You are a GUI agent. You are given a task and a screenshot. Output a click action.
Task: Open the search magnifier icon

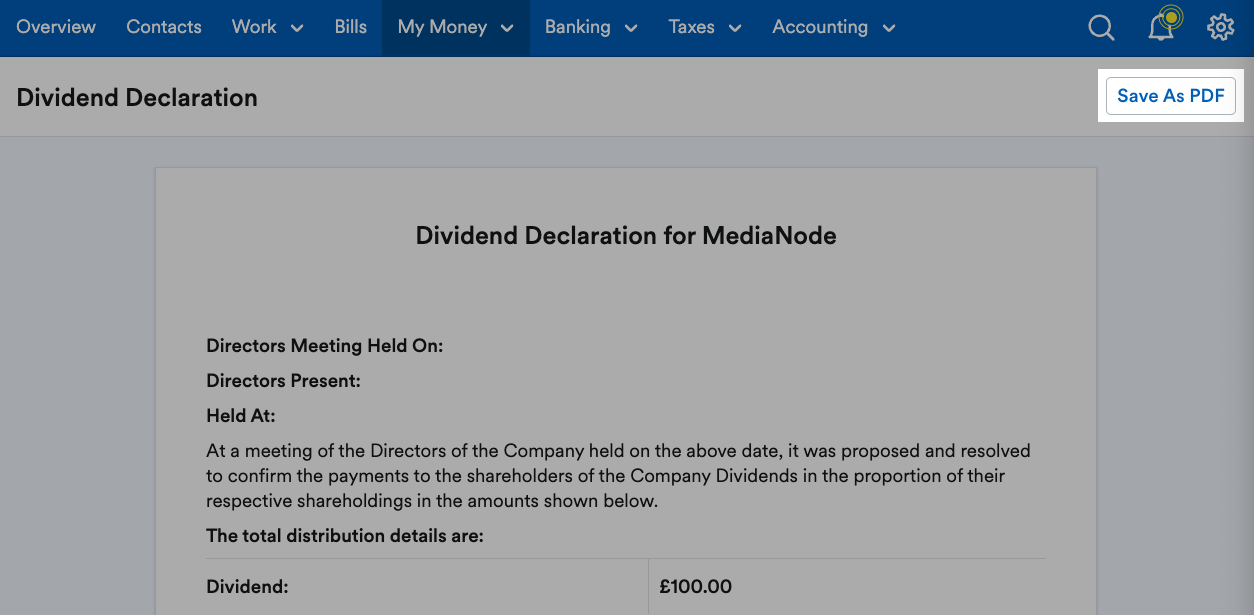[x=1101, y=28]
